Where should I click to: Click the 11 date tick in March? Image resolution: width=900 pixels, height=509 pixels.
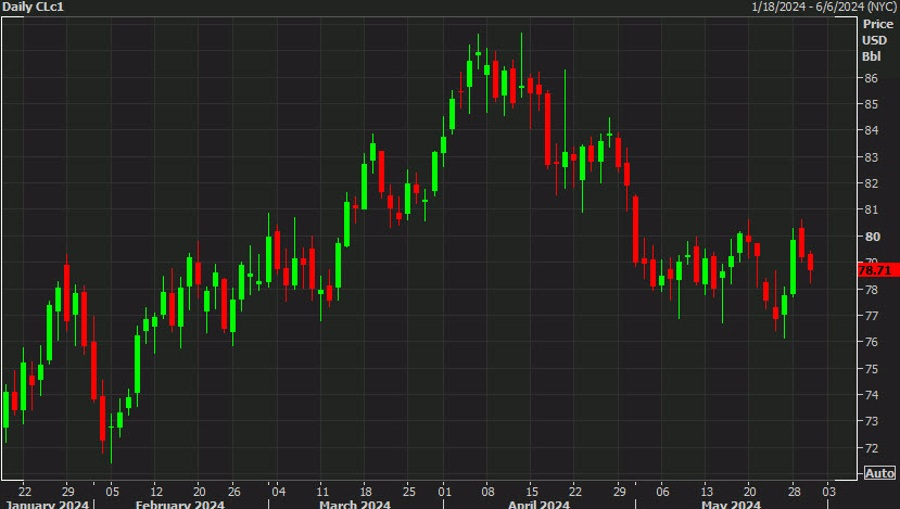[323, 492]
